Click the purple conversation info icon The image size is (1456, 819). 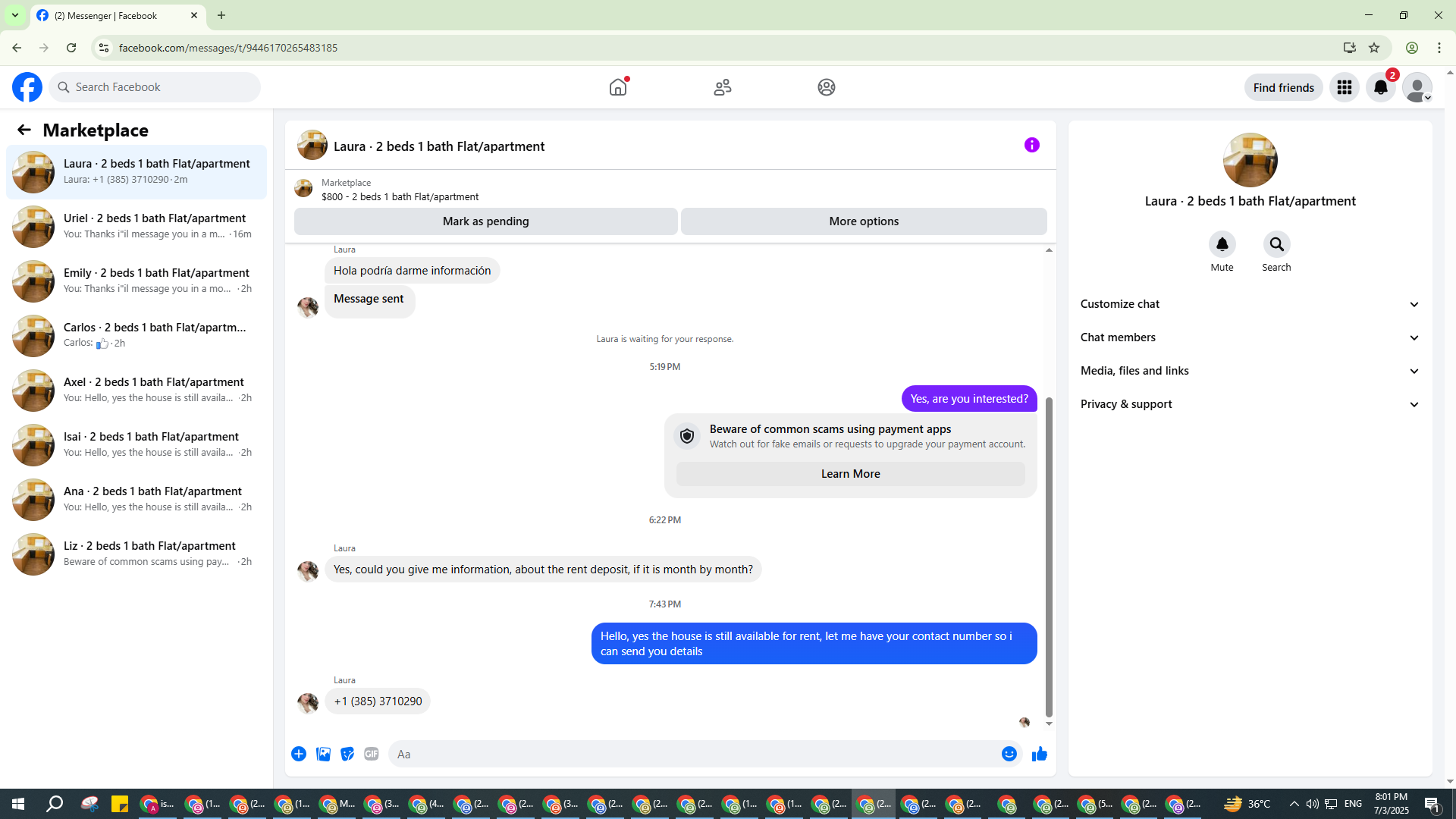tap(1031, 145)
